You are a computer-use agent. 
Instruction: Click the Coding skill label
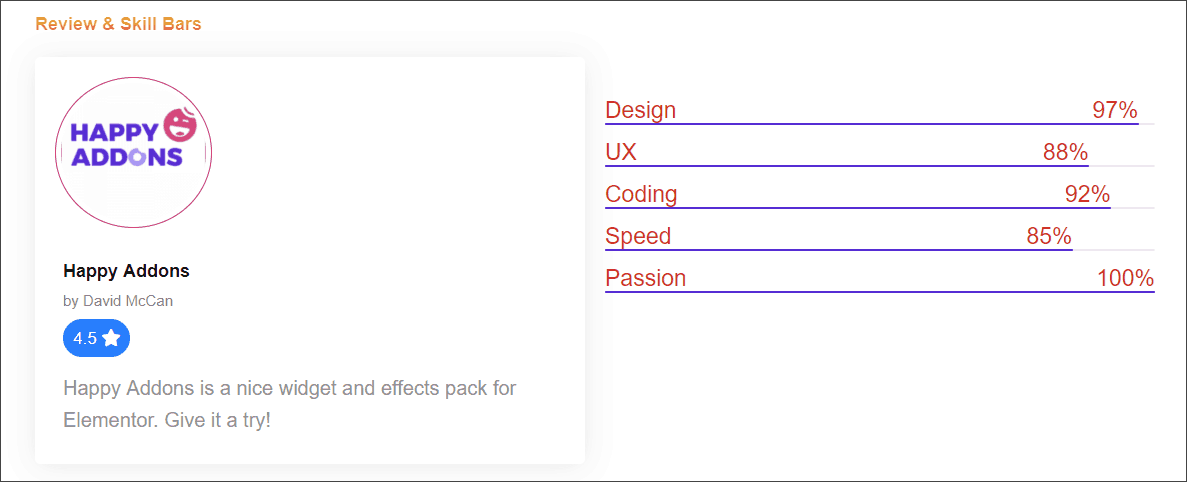click(x=641, y=194)
